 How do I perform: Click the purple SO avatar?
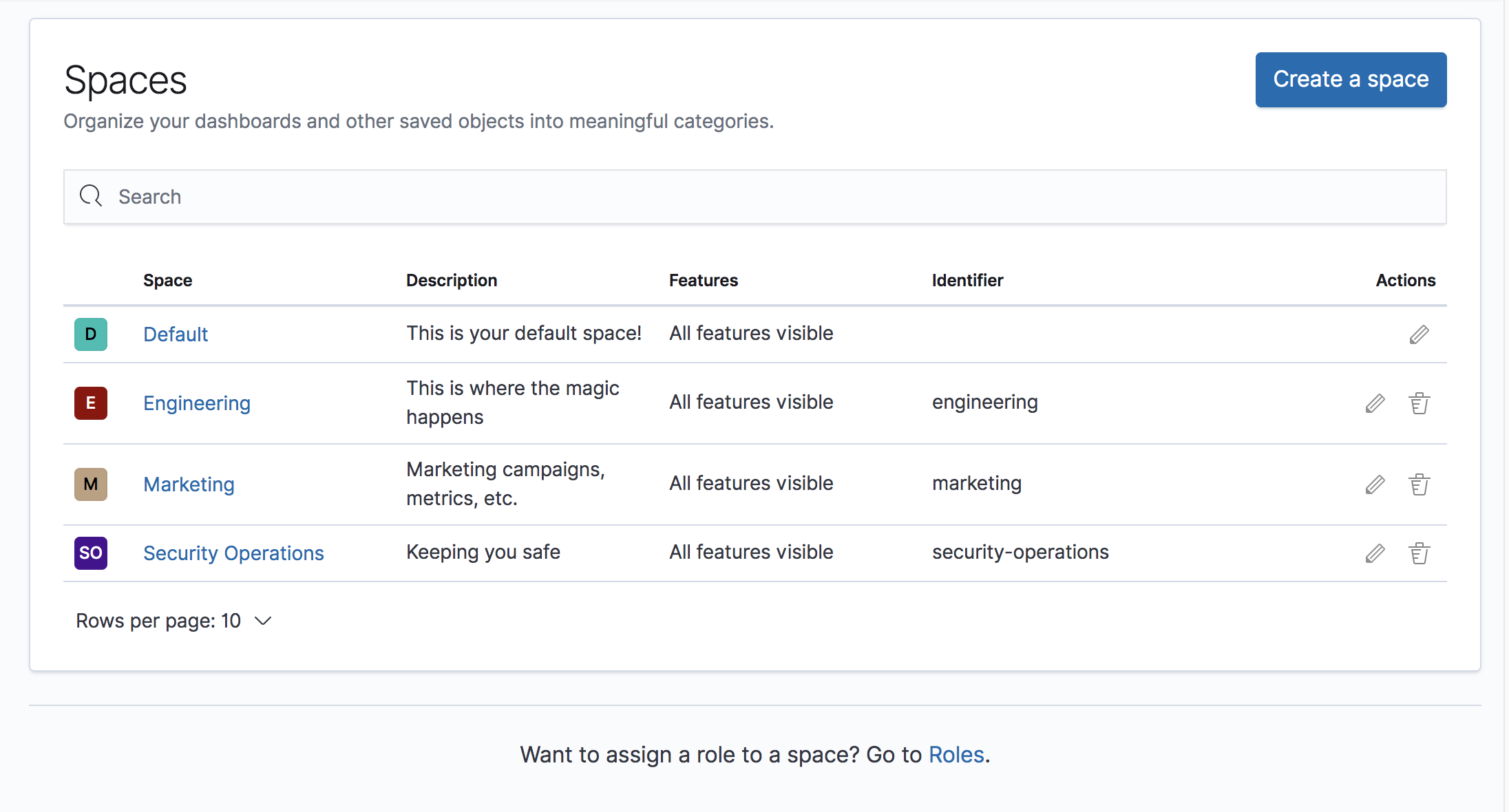(91, 553)
